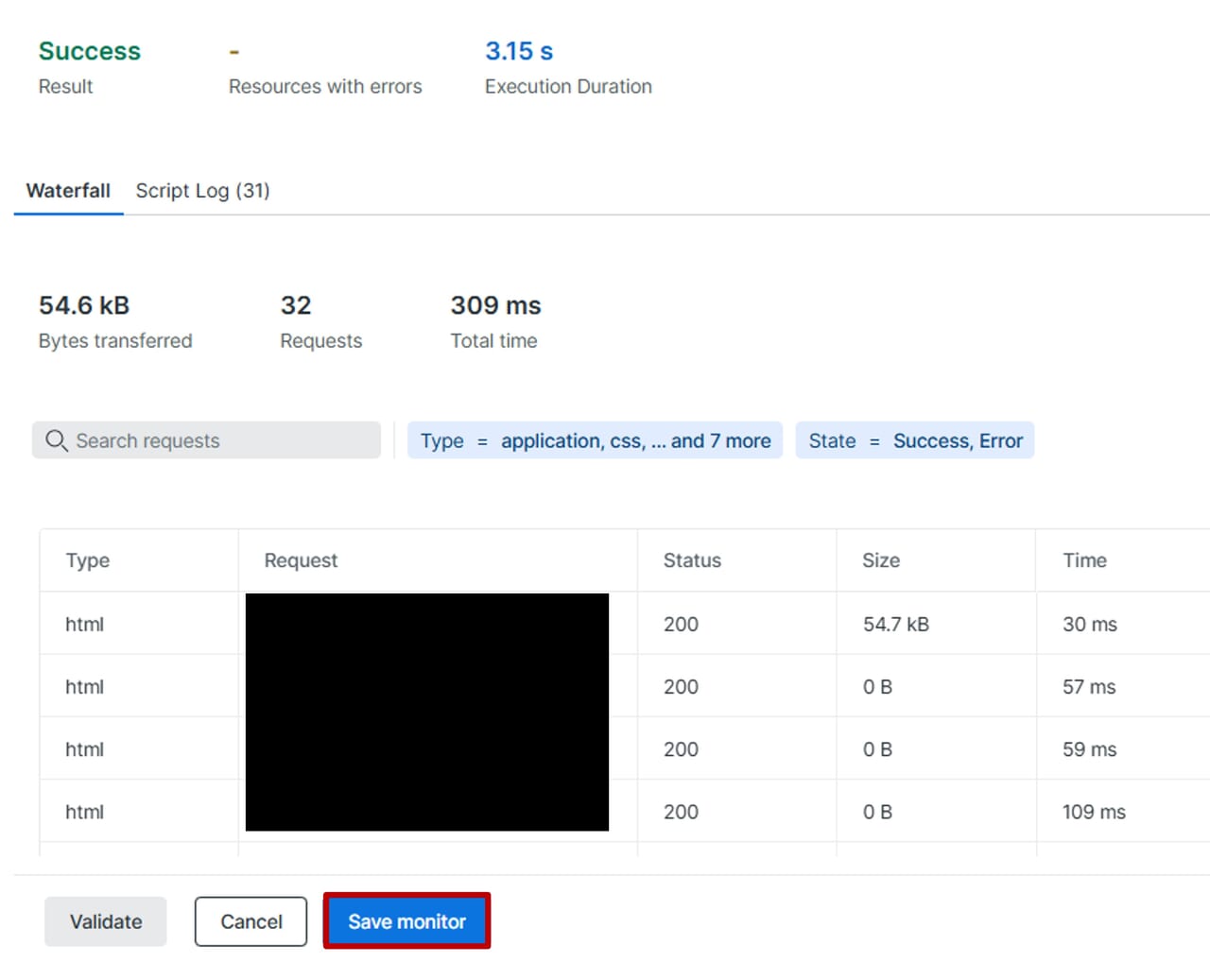The height and width of the screenshot is (980, 1210).
Task: Switch to the Waterfall tab
Action: pyautogui.click(x=68, y=191)
